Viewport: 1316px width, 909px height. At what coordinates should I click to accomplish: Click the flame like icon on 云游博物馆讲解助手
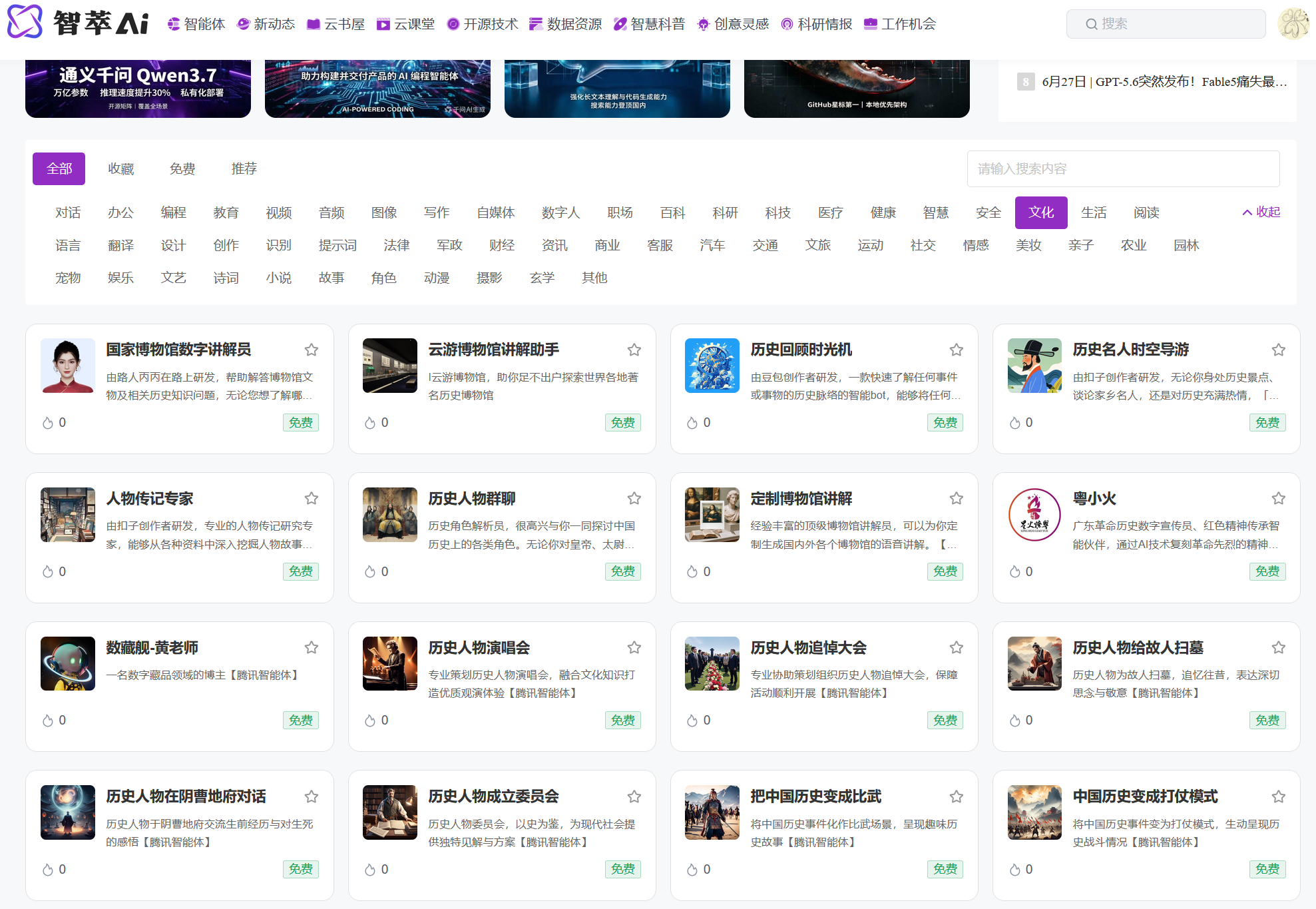[x=370, y=423]
